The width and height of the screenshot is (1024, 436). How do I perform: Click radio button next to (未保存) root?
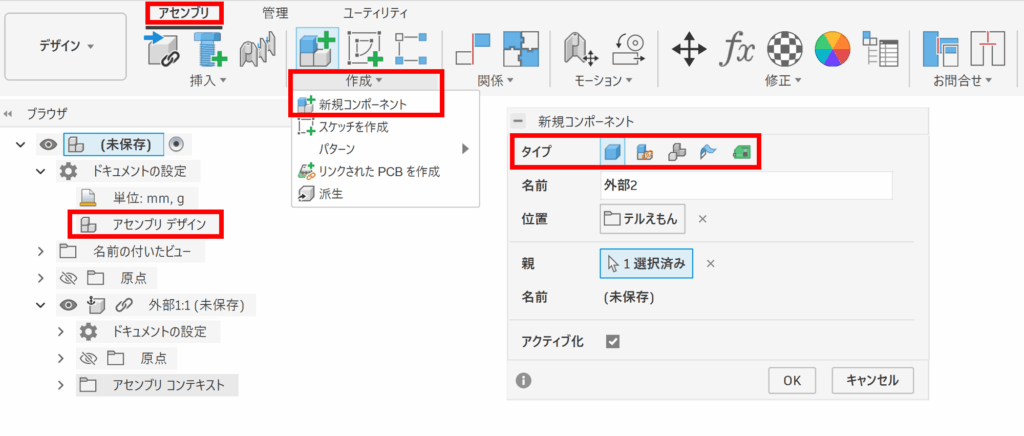pos(176,144)
